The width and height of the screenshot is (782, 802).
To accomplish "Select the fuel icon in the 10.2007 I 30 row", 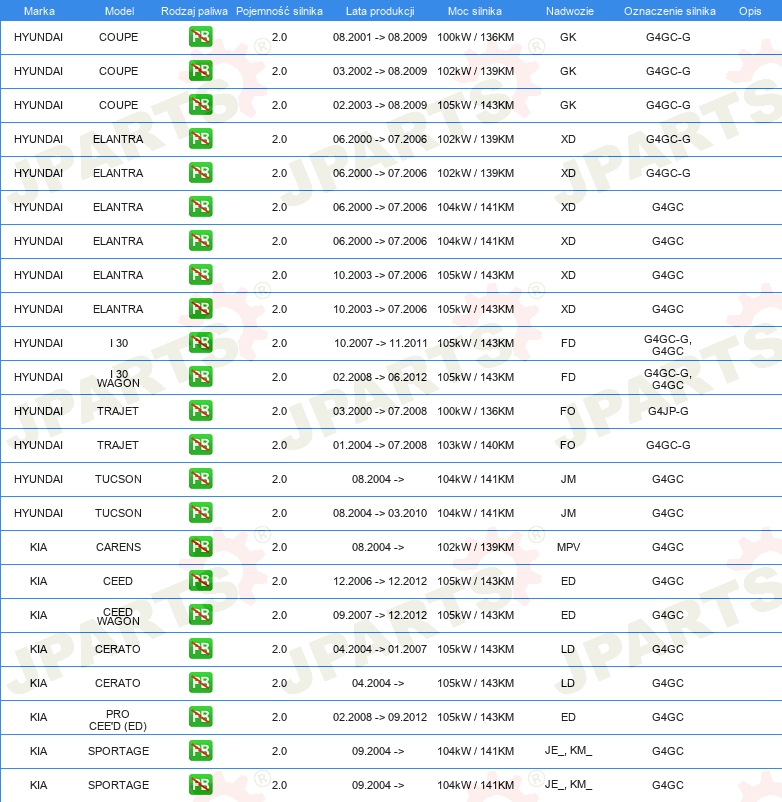I will click(200, 343).
